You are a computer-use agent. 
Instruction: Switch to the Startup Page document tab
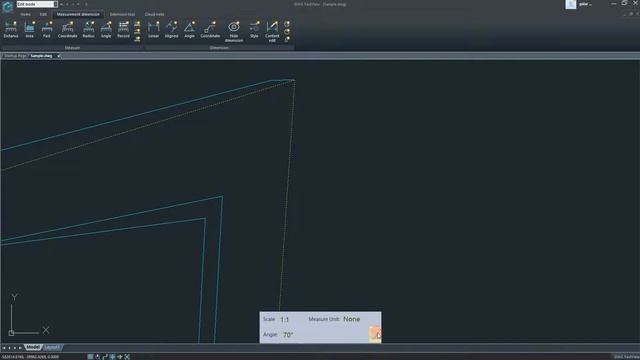(15, 56)
